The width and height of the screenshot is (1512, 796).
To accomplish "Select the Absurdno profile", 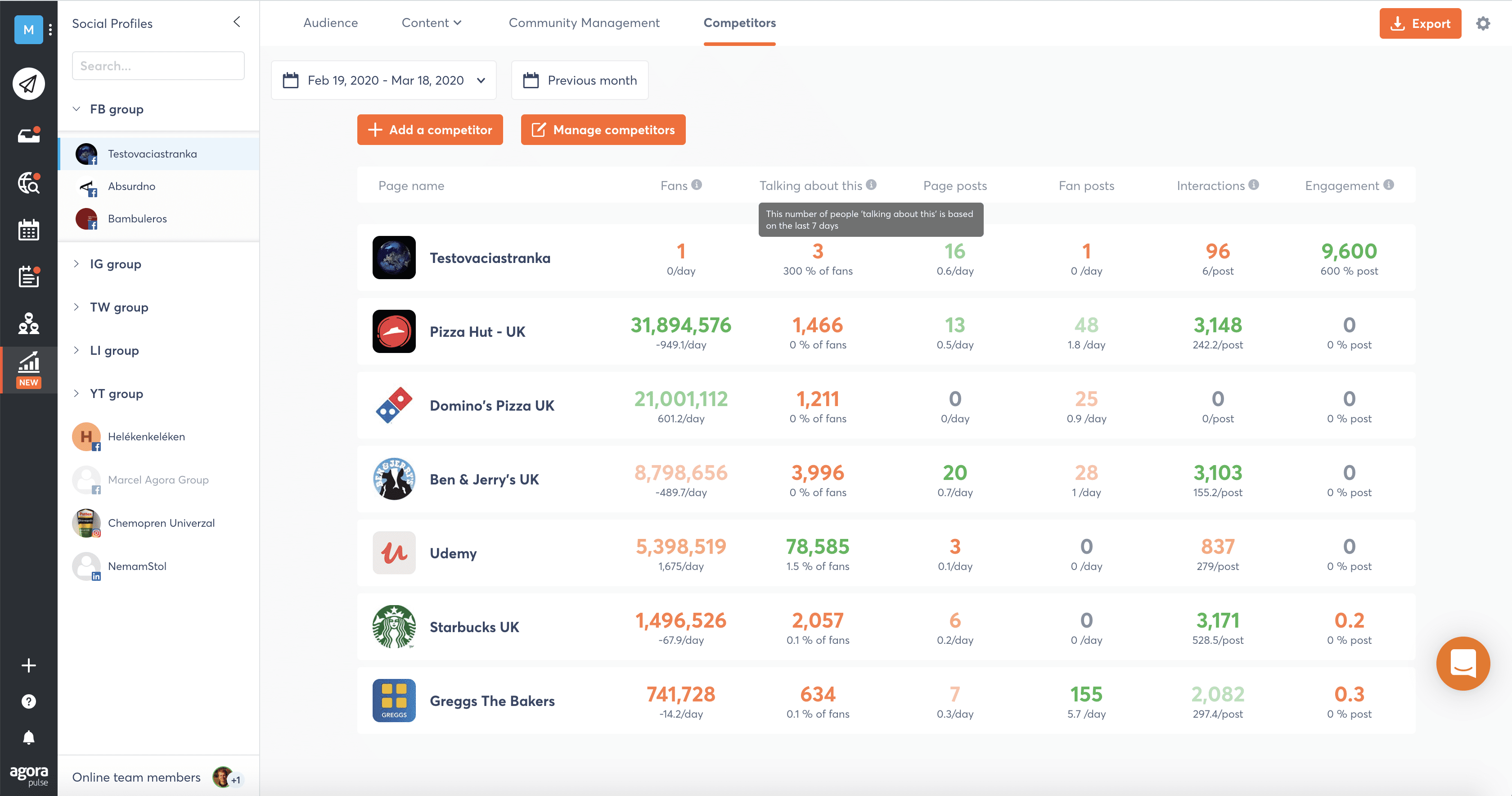I will [x=158, y=186].
